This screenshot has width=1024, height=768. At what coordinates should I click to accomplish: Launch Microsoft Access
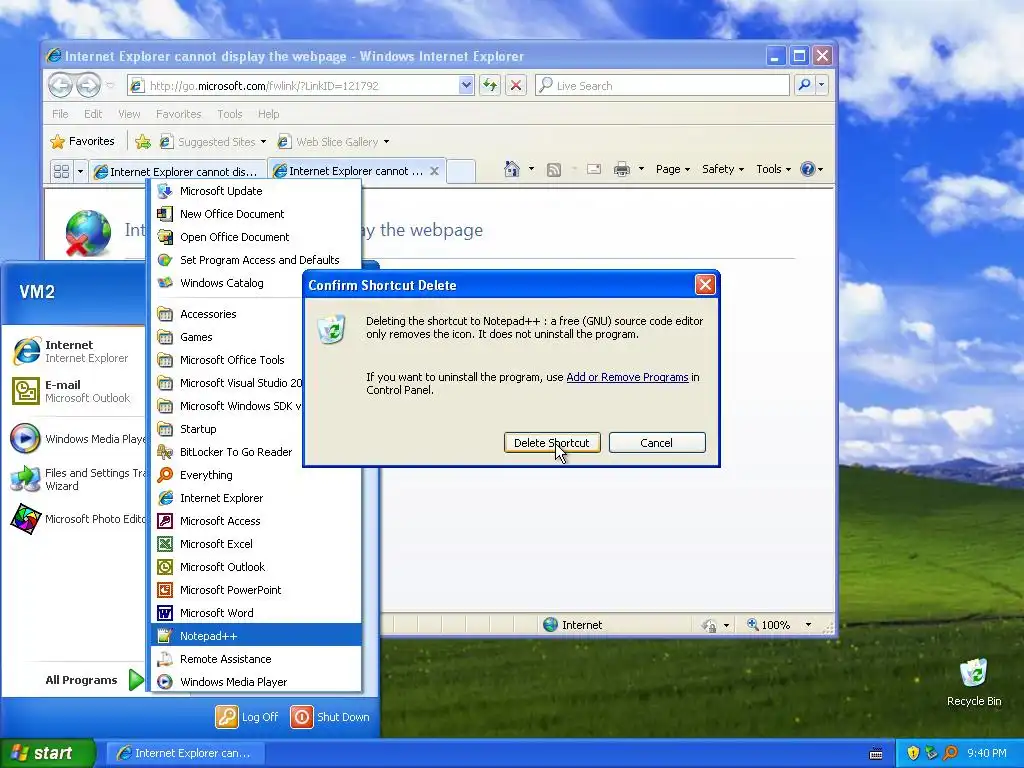coord(256,520)
